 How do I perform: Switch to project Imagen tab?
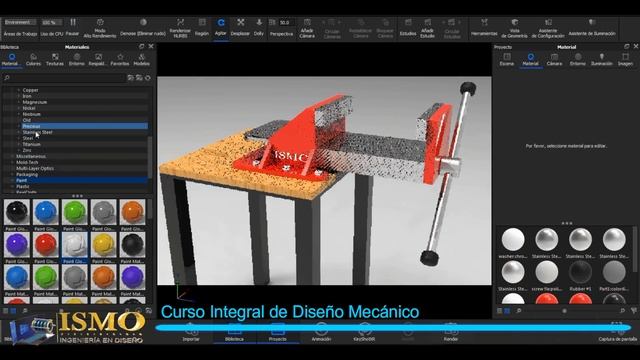click(625, 60)
